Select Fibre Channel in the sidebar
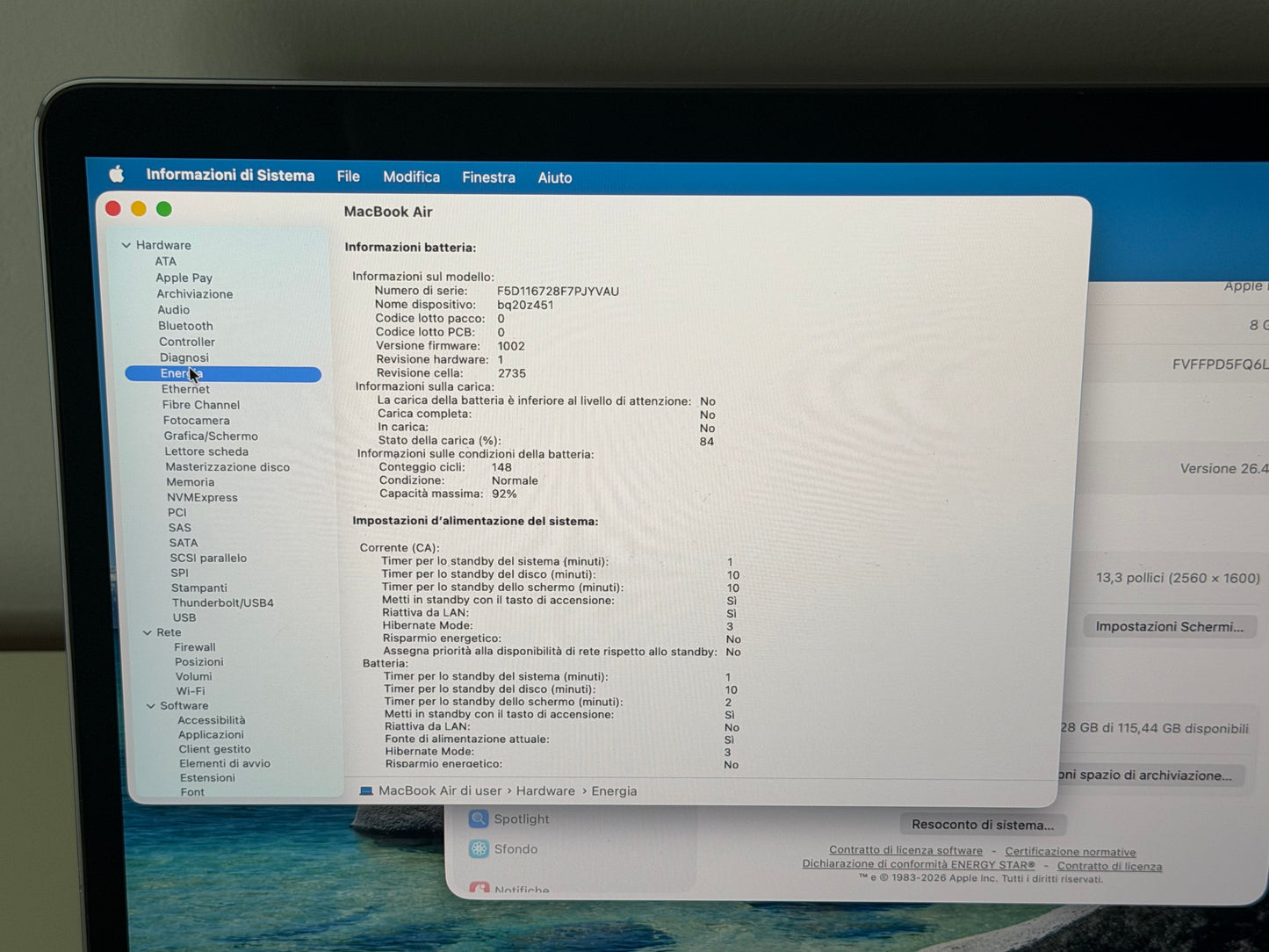Viewport: 1269px width, 952px height. [201, 405]
